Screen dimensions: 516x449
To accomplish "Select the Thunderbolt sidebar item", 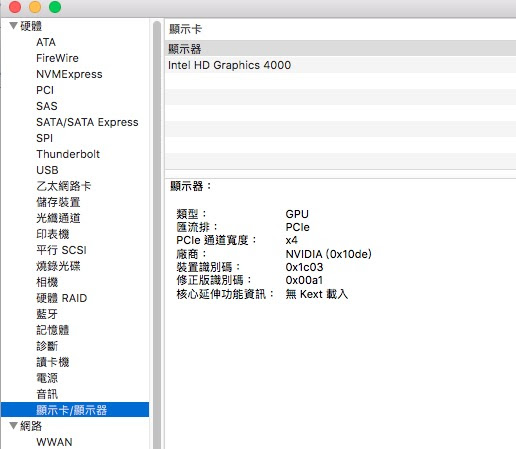I will [x=68, y=154].
